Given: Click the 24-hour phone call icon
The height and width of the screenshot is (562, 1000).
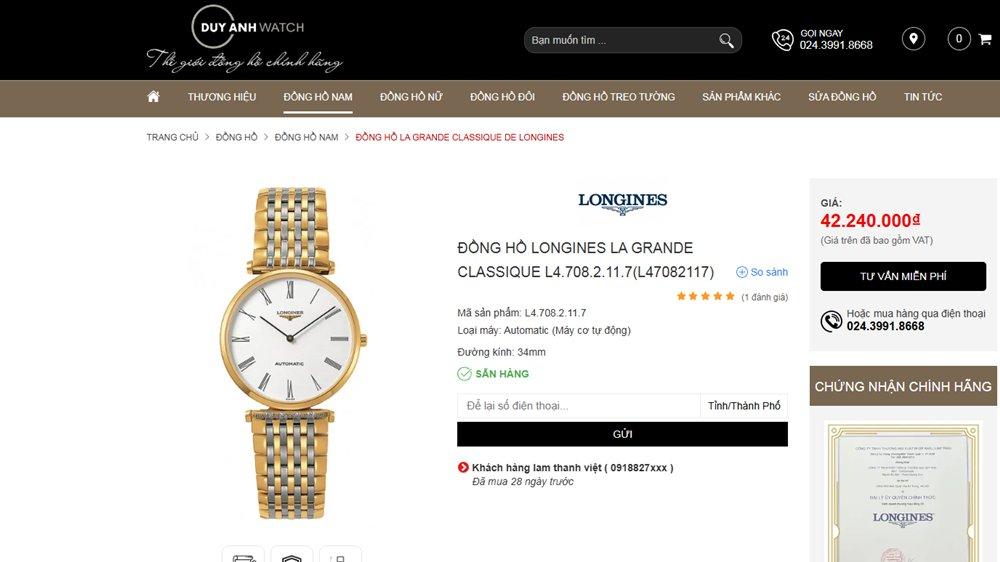Looking at the screenshot, I should click(782, 40).
